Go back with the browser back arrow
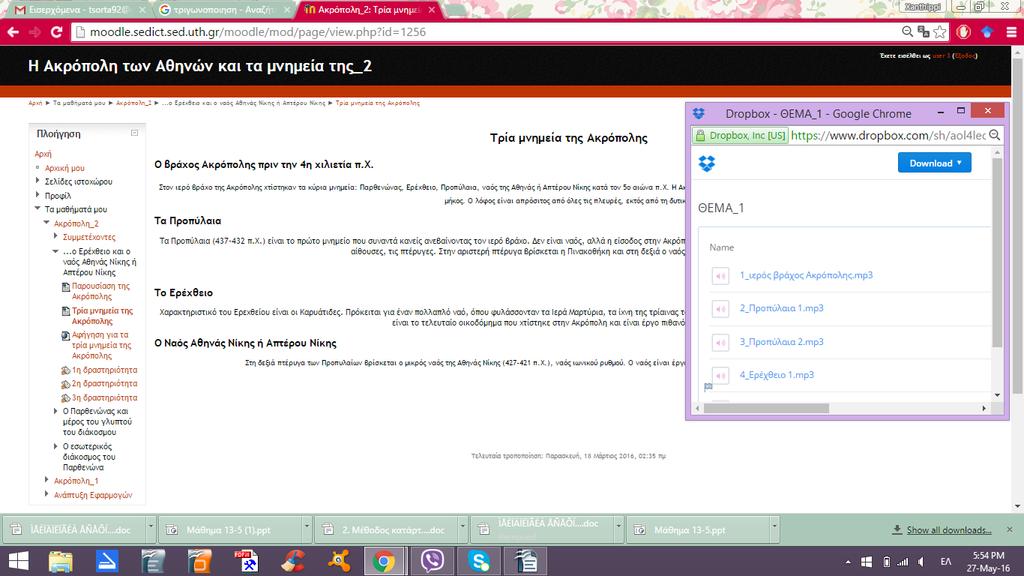This screenshot has width=1024, height=576. click(x=13, y=32)
